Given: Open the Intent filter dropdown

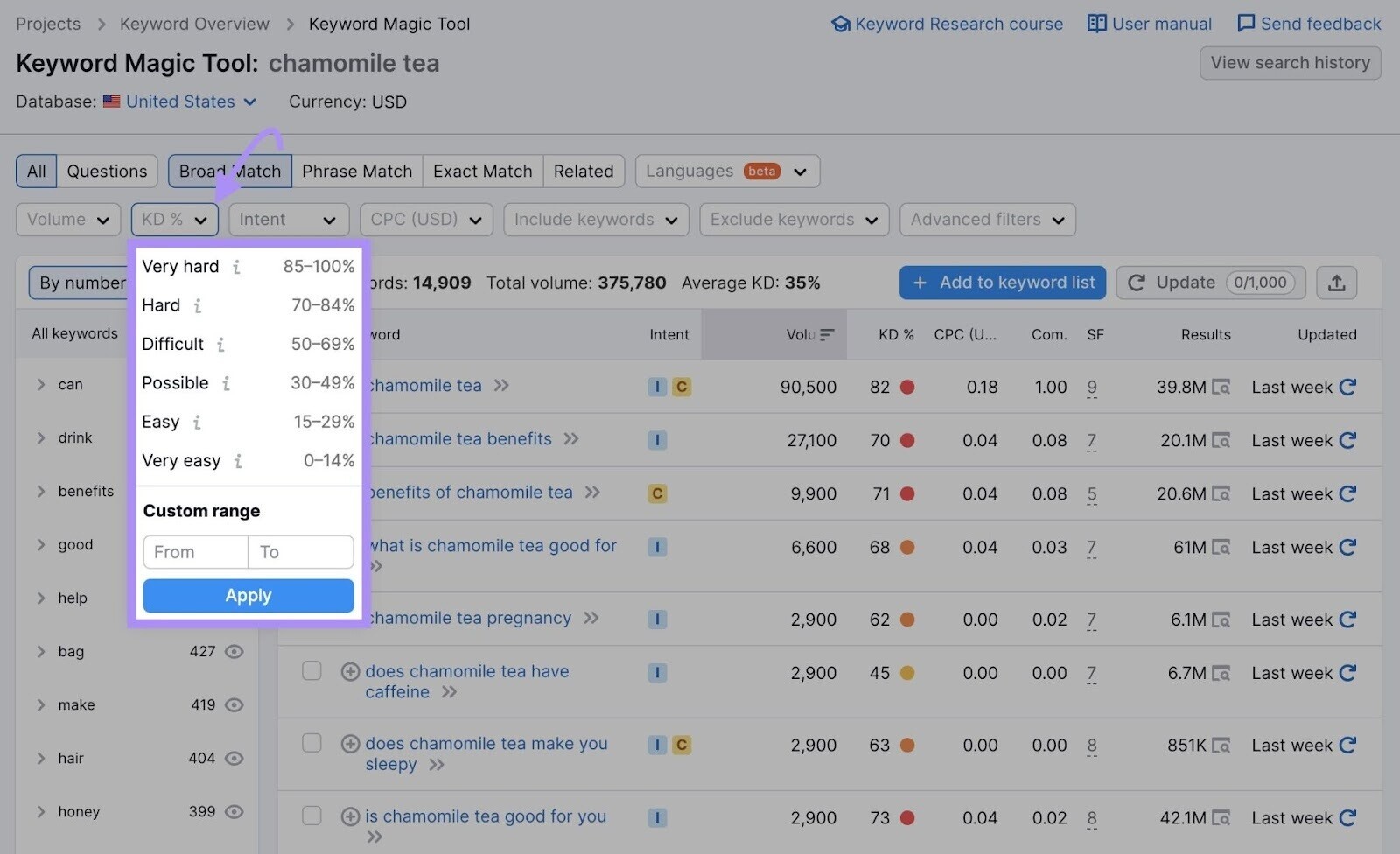Looking at the screenshot, I should coord(289,220).
